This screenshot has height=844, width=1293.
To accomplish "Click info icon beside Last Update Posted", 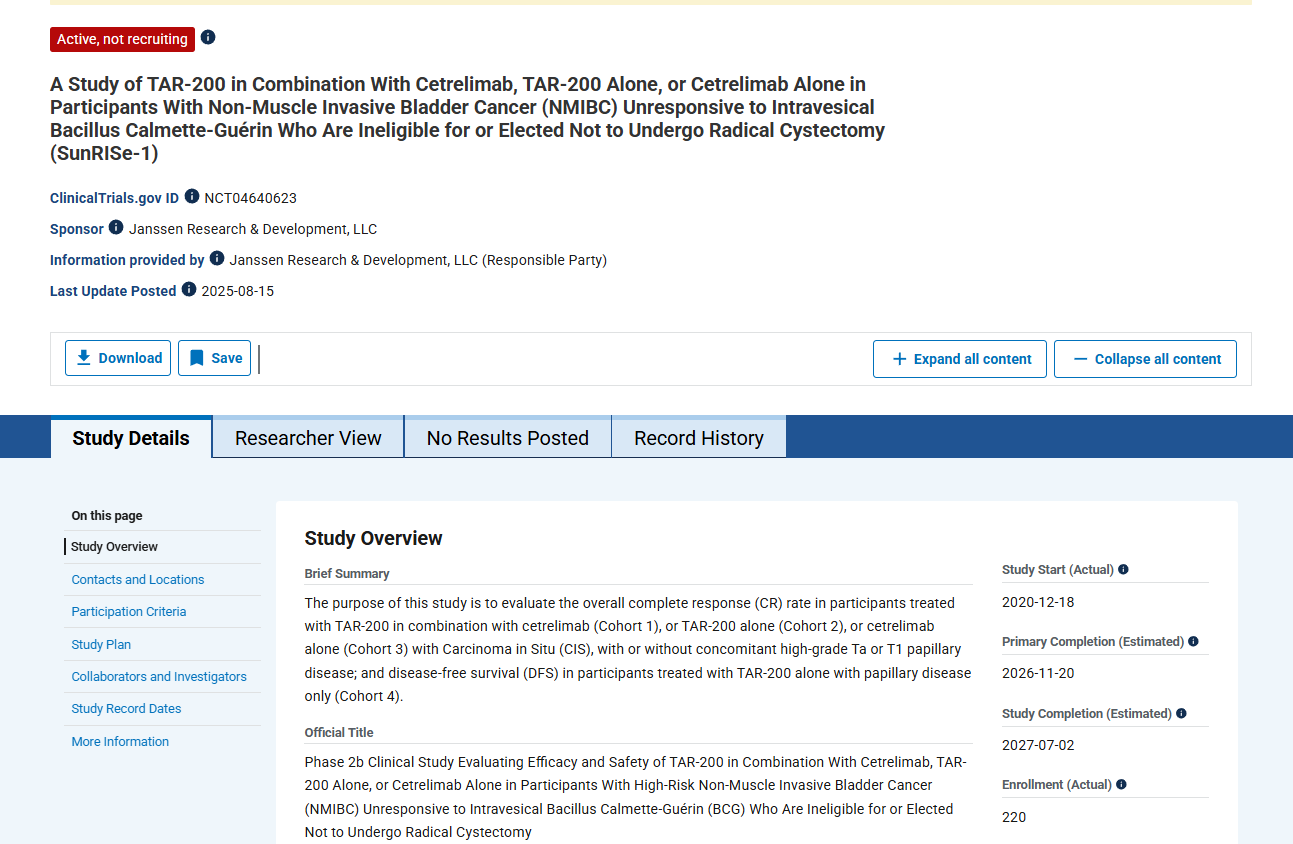I will click(x=189, y=289).
